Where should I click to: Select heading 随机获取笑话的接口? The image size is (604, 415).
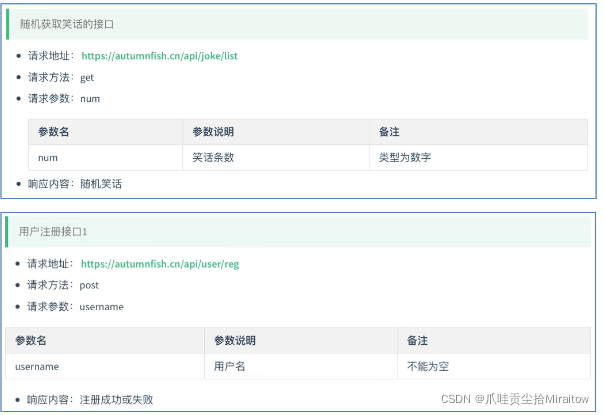pos(67,24)
